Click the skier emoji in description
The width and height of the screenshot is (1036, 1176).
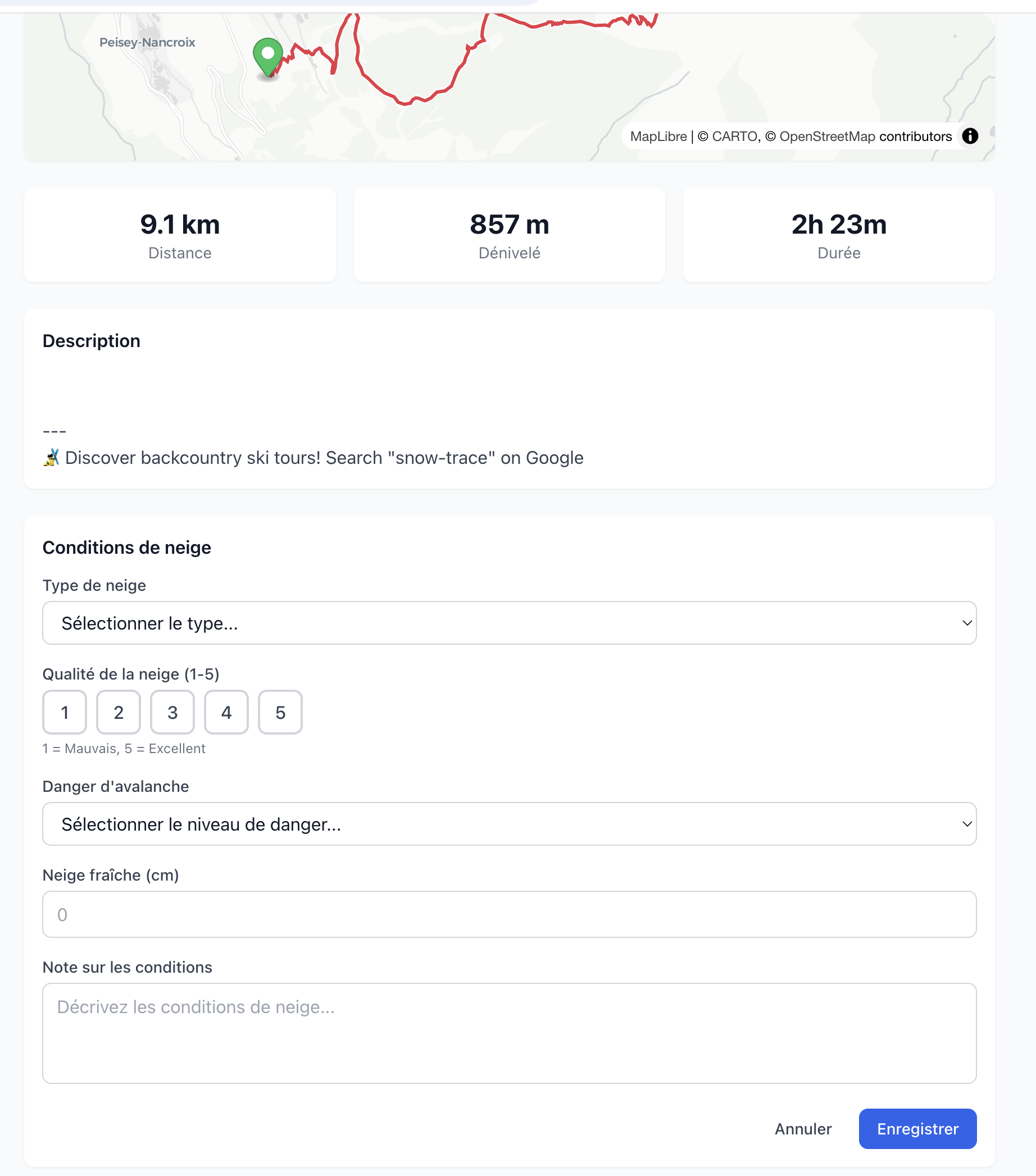pos(51,458)
